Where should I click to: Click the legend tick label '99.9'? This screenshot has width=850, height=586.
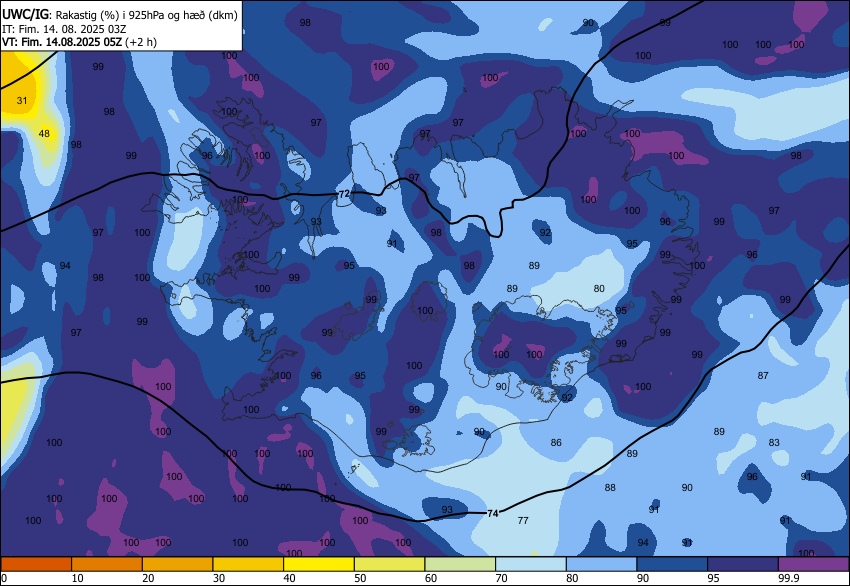[789, 578]
